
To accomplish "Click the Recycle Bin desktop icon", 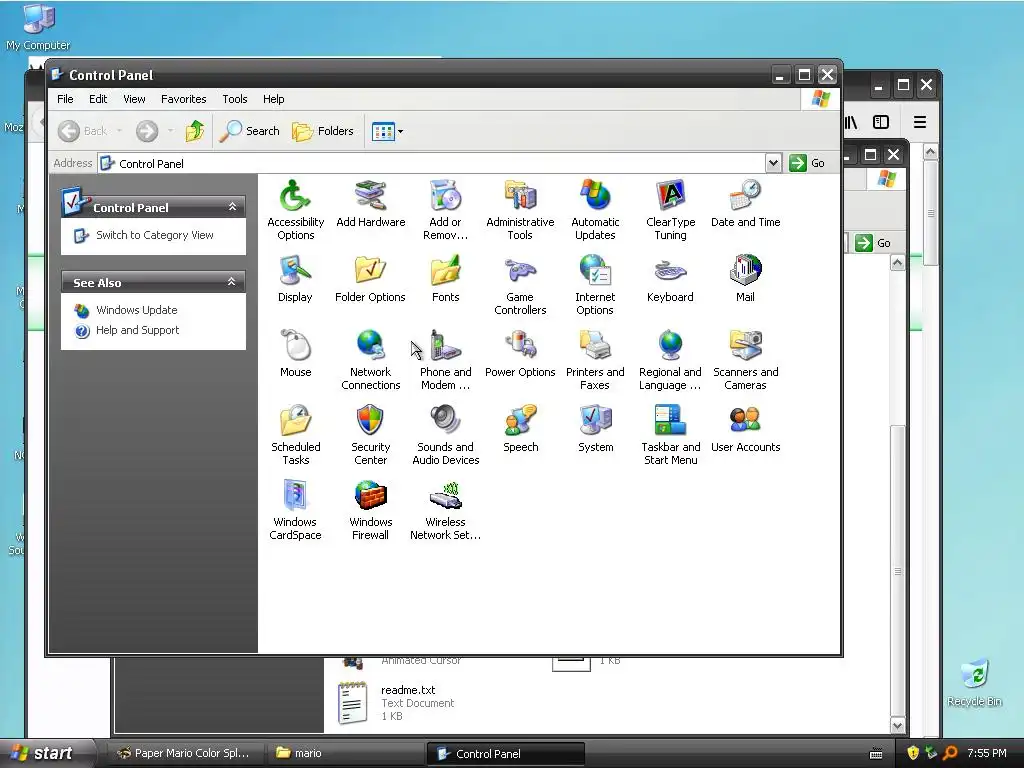I will click(x=974, y=682).
